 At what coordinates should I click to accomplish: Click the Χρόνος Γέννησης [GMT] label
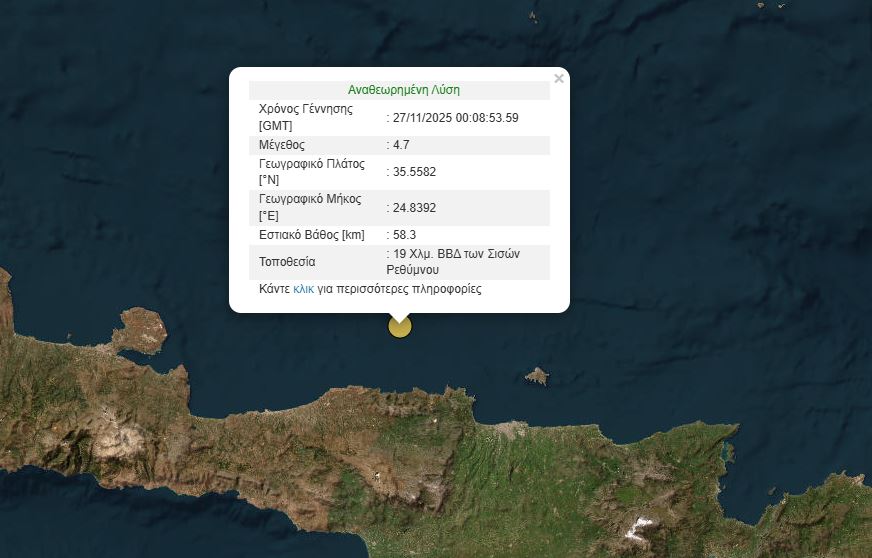[305, 117]
